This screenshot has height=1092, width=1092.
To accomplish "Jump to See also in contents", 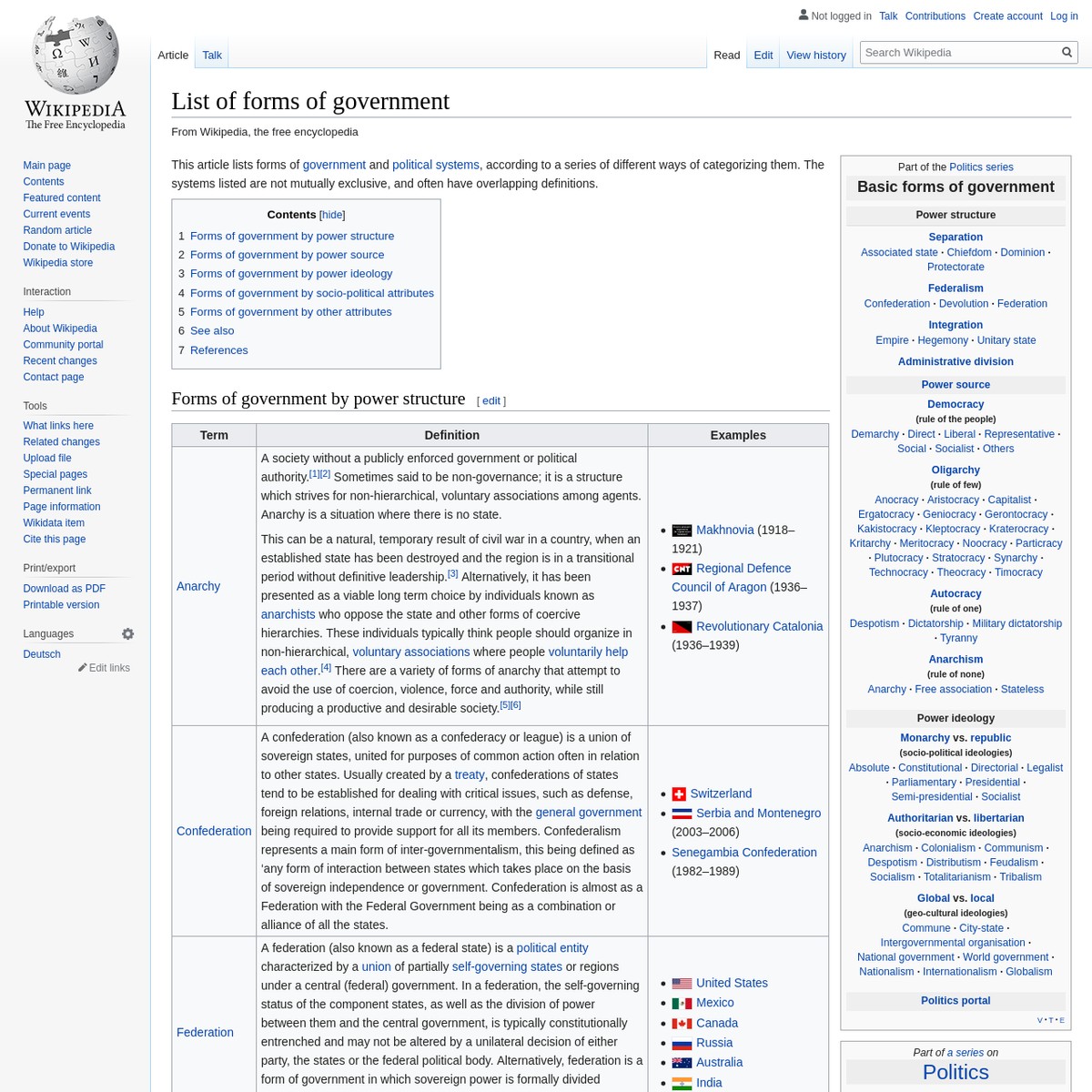I will (212, 331).
